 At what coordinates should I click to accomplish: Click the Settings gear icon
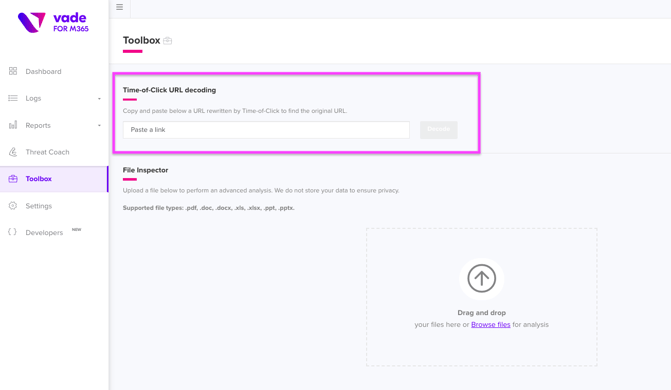click(x=13, y=205)
